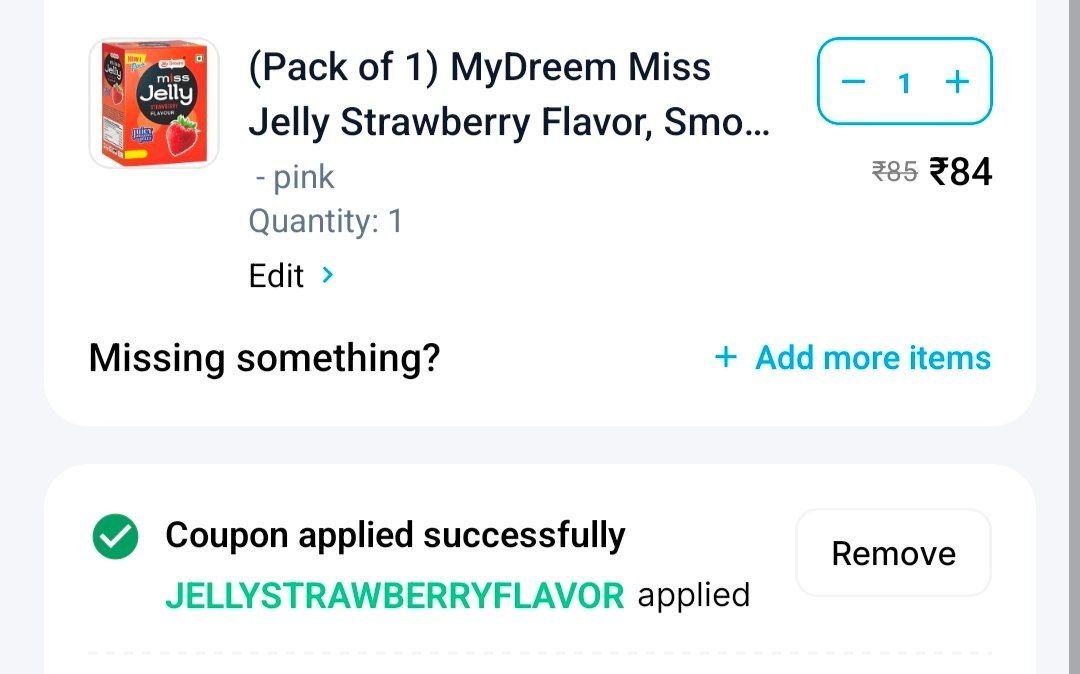Click the quantity value 1 in stepper
The image size is (1080, 674).
tap(904, 83)
